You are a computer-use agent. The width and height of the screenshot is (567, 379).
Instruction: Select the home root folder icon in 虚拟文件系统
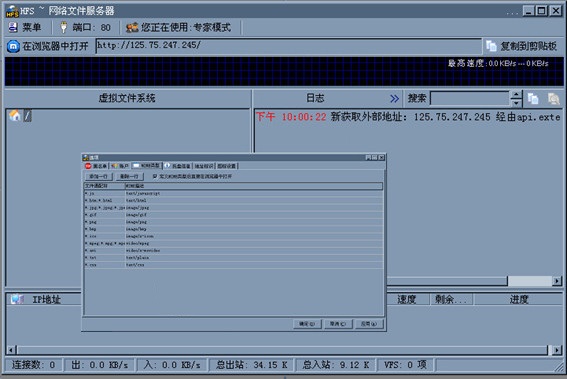(15, 116)
